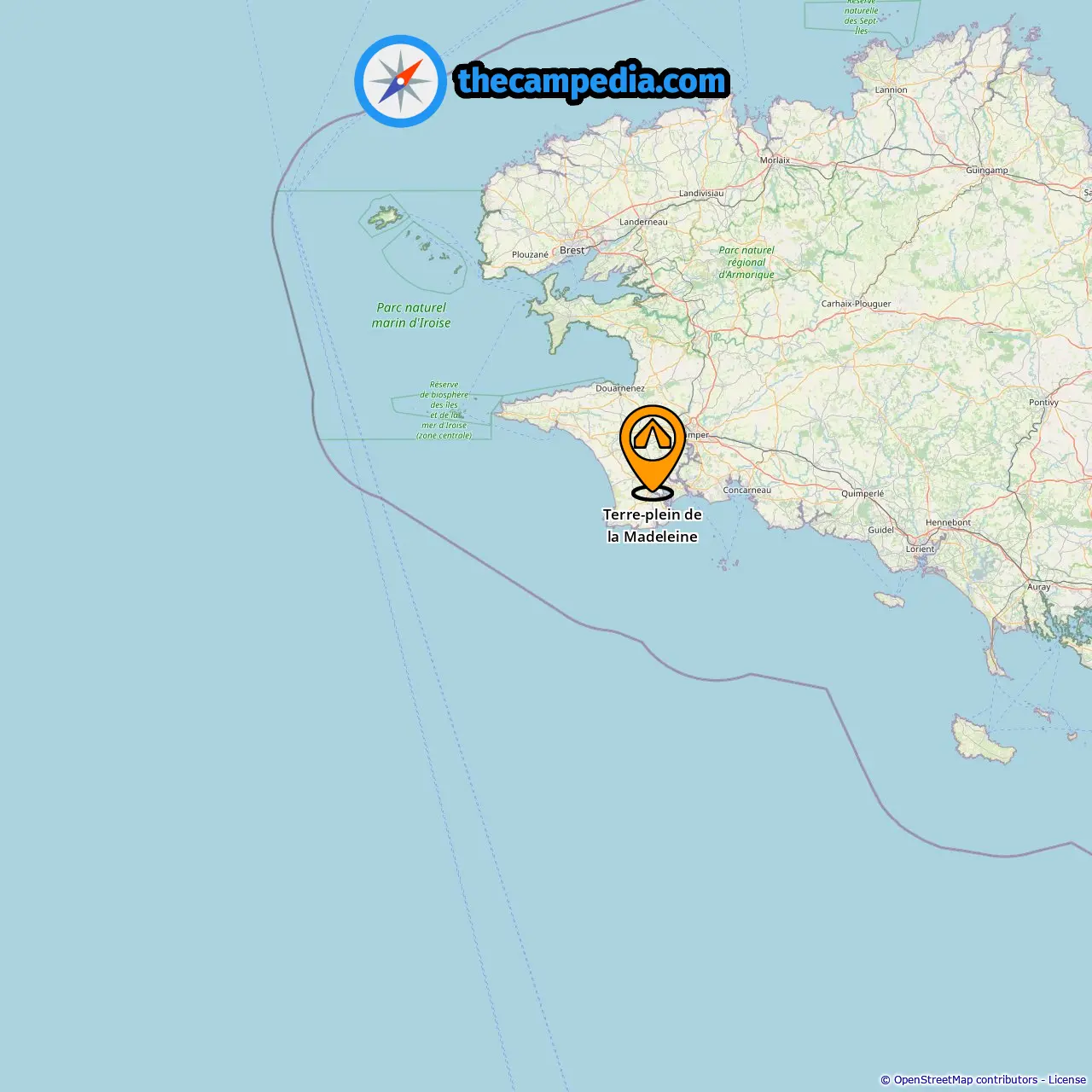Click the Lorient city label

(921, 549)
